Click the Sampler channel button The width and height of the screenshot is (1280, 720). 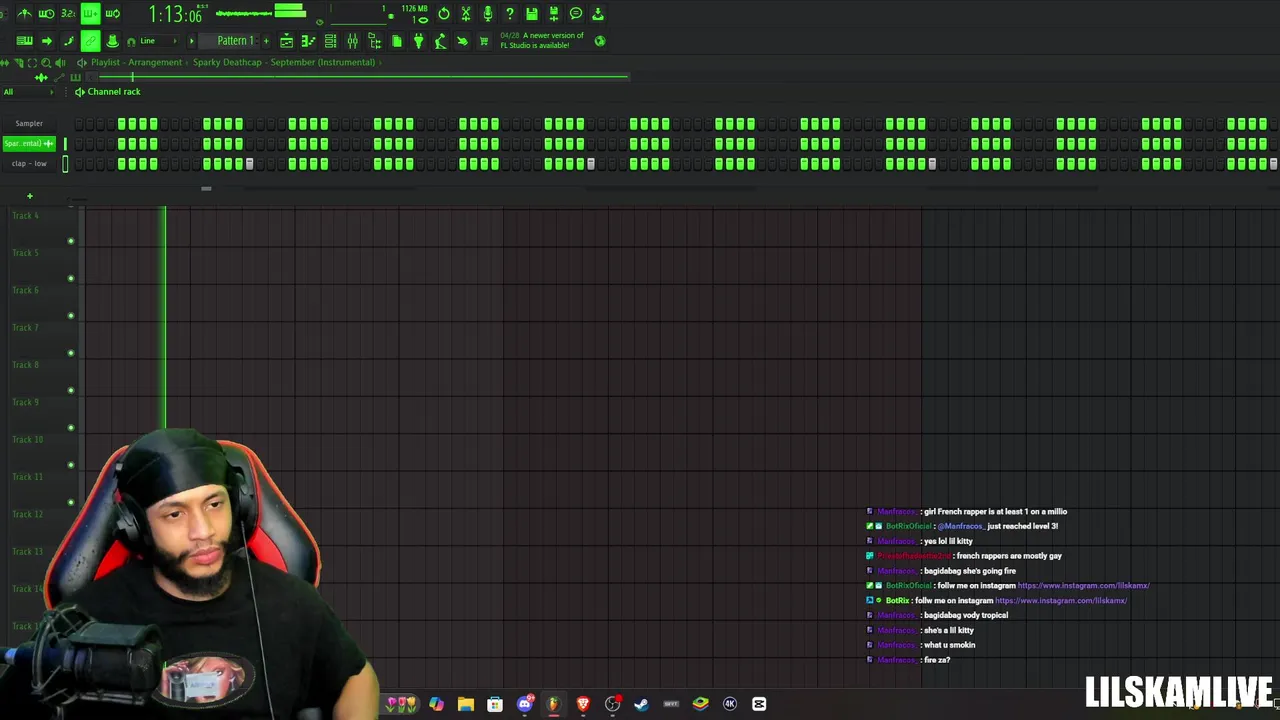click(29, 124)
